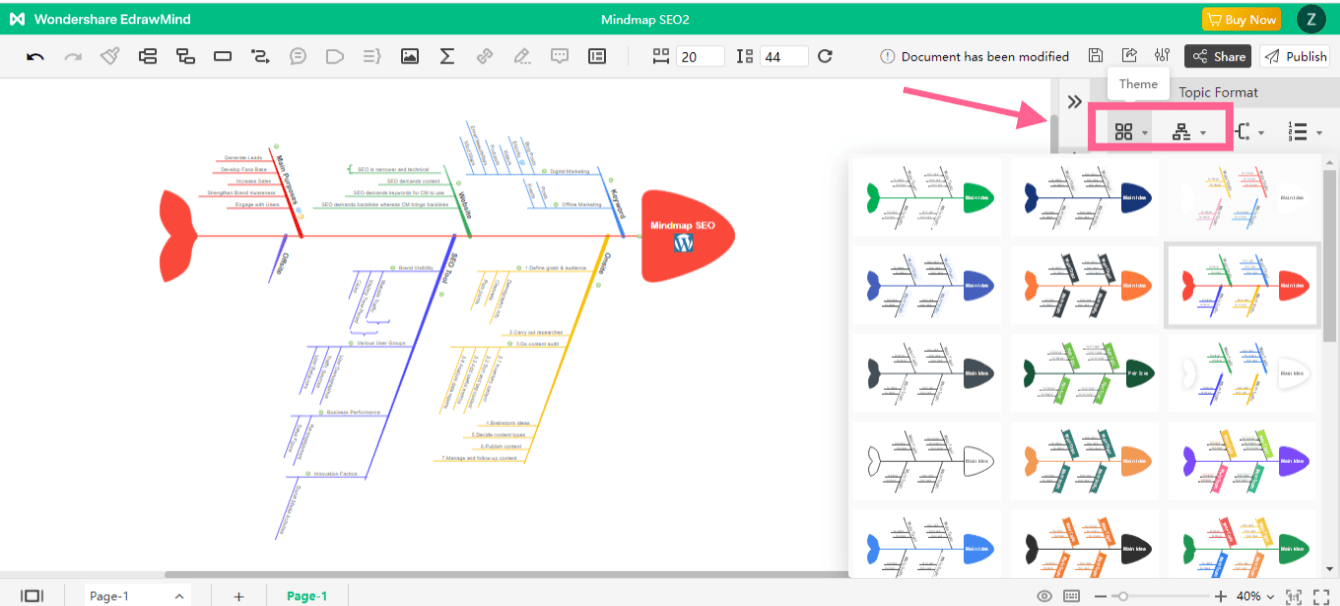Select the Mindmap SEO fish head topic
This screenshot has width=1340, height=606.
(x=687, y=235)
